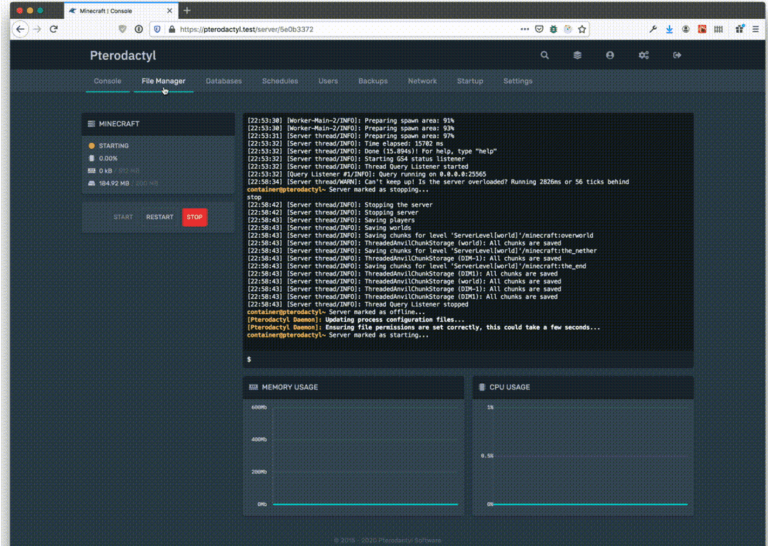The height and width of the screenshot is (546, 768).
Task: Click the 184.92 MB disk value
Action: [114, 184]
